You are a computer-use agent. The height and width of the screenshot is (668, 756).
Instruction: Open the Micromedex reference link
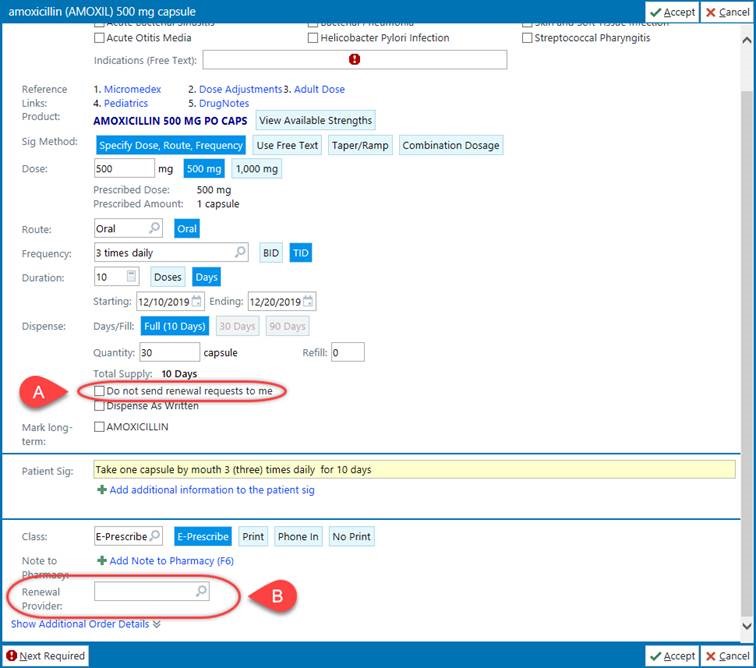(x=133, y=89)
